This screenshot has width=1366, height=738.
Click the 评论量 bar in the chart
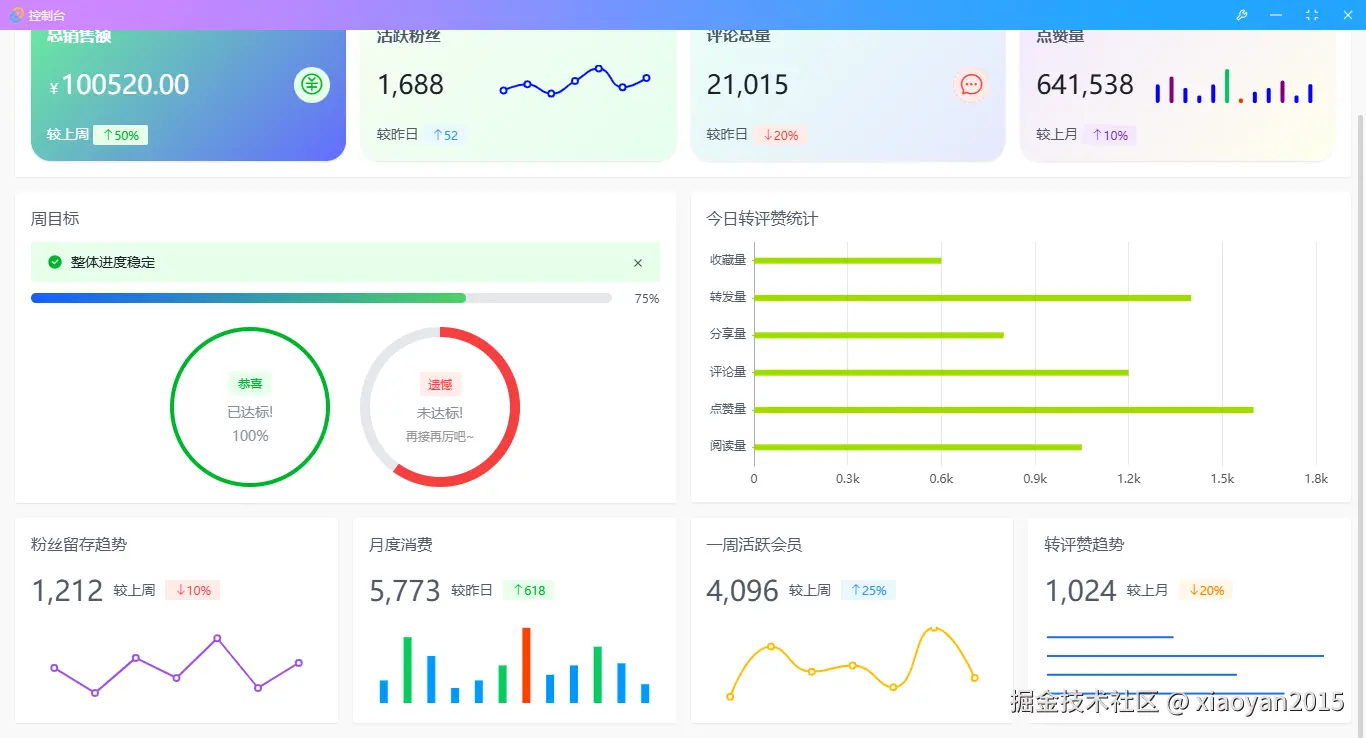click(x=941, y=372)
